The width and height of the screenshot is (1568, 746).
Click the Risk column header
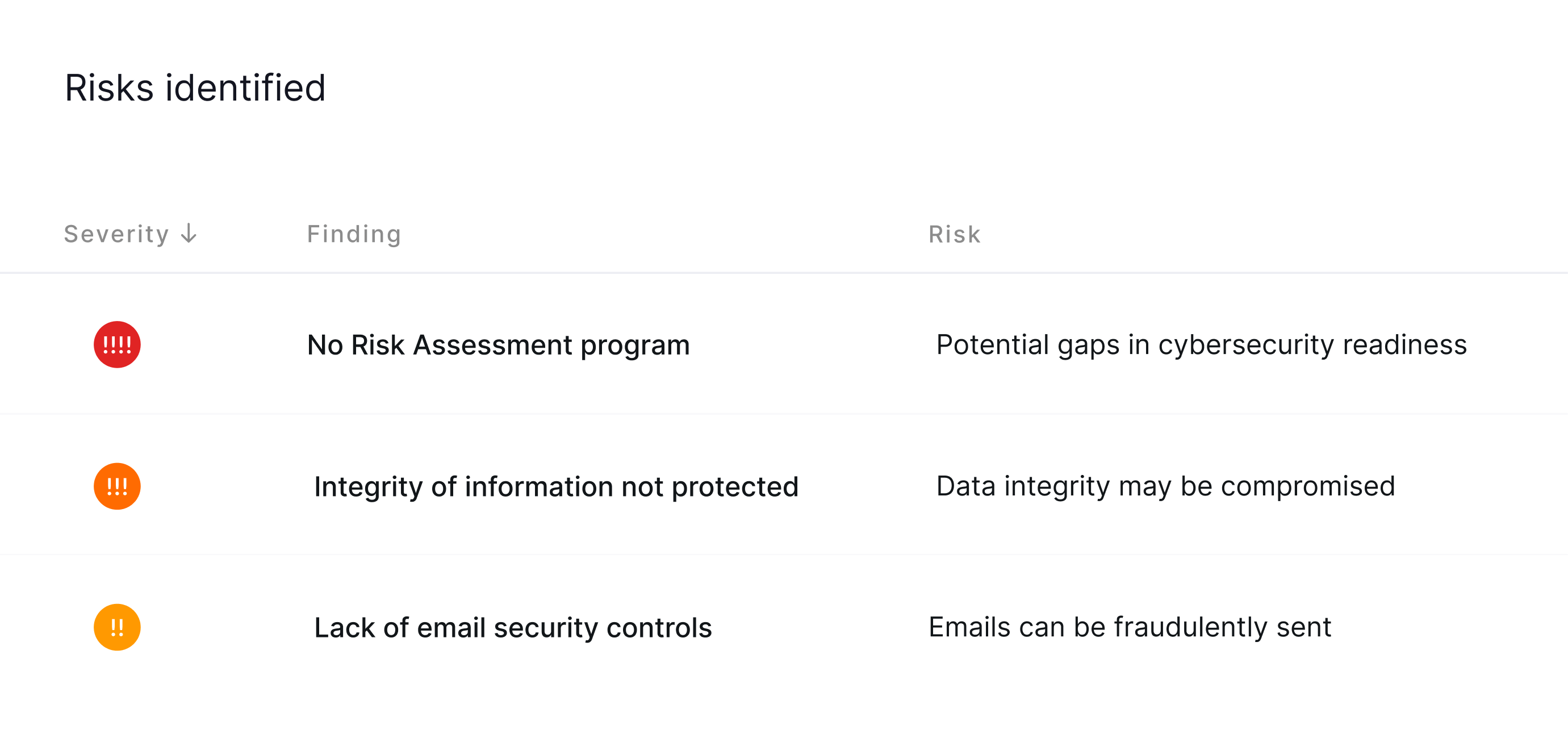[x=955, y=234]
